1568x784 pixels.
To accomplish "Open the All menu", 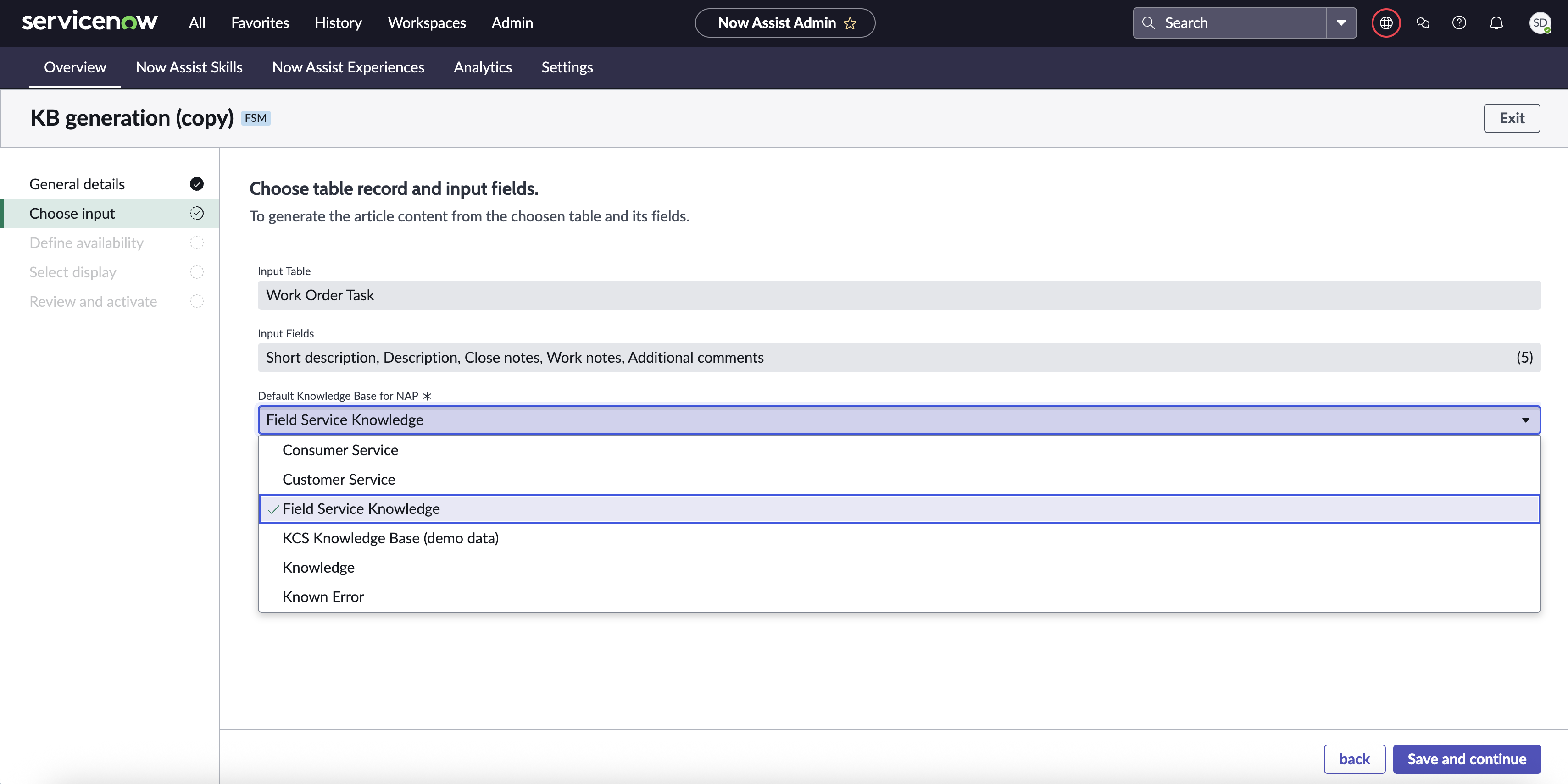I will 197,23.
